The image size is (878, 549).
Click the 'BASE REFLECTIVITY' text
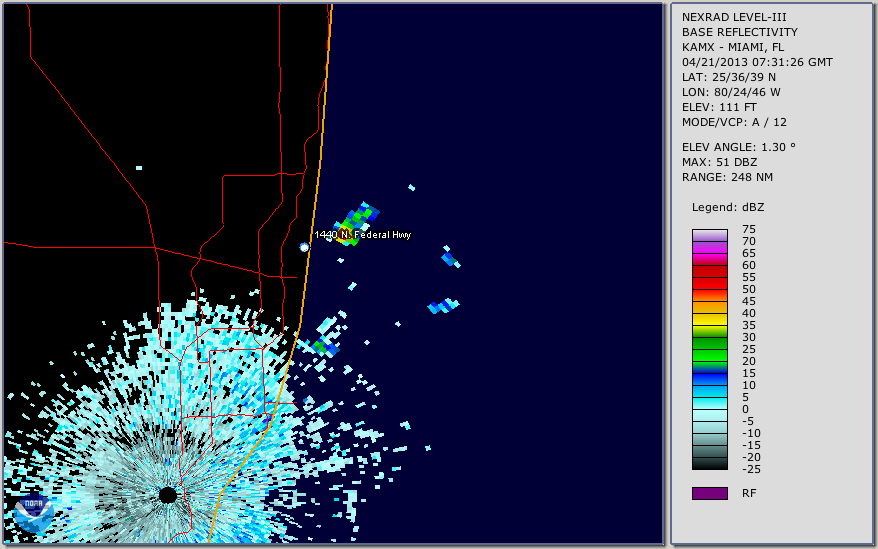coord(740,32)
